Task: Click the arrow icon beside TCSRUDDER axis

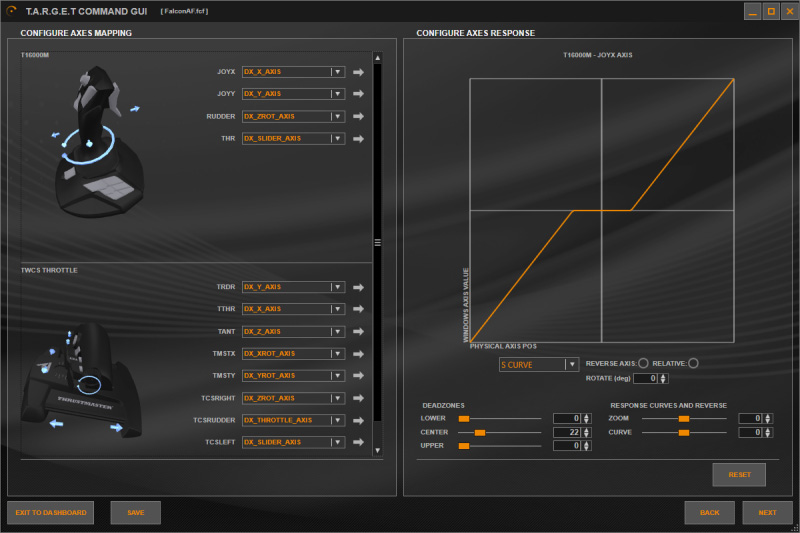Action: 358,420
